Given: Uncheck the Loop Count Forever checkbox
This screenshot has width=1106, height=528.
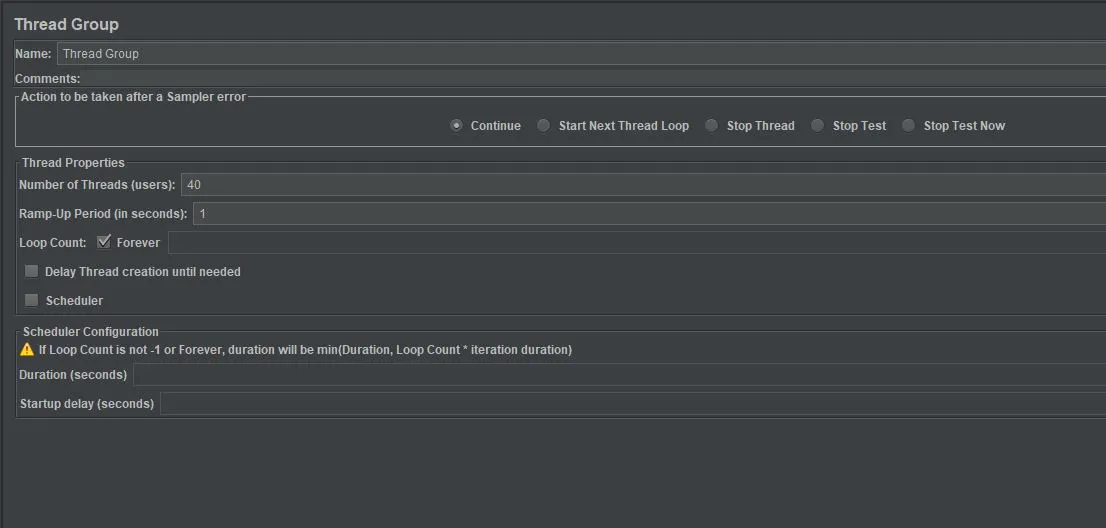Looking at the screenshot, I should (x=104, y=242).
